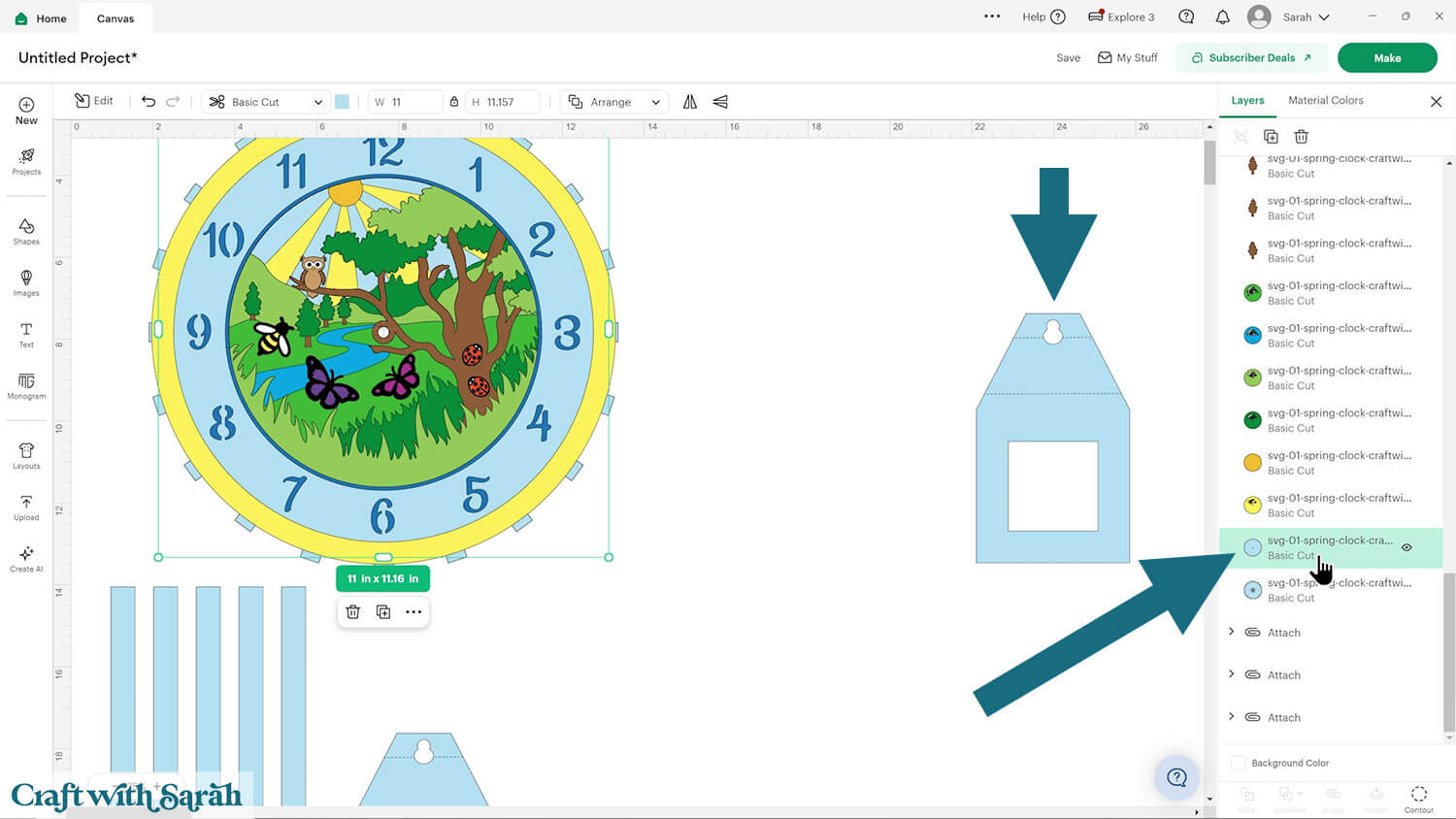Open the round chat help bubble
This screenshot has height=819, width=1456.
(x=1176, y=777)
